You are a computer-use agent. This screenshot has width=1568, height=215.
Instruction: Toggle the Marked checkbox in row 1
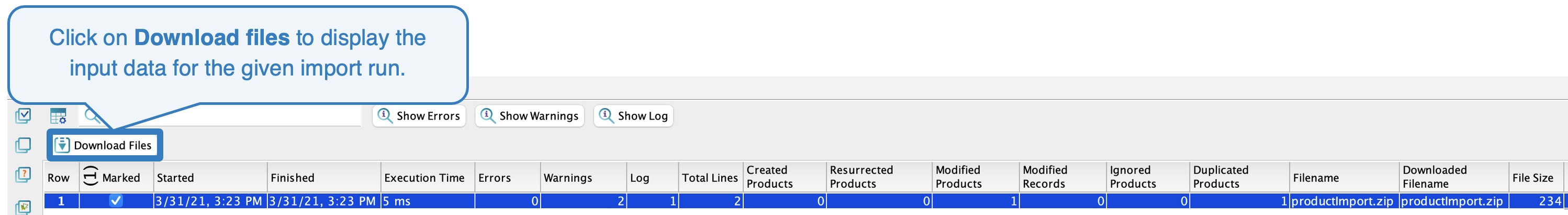pos(116,200)
